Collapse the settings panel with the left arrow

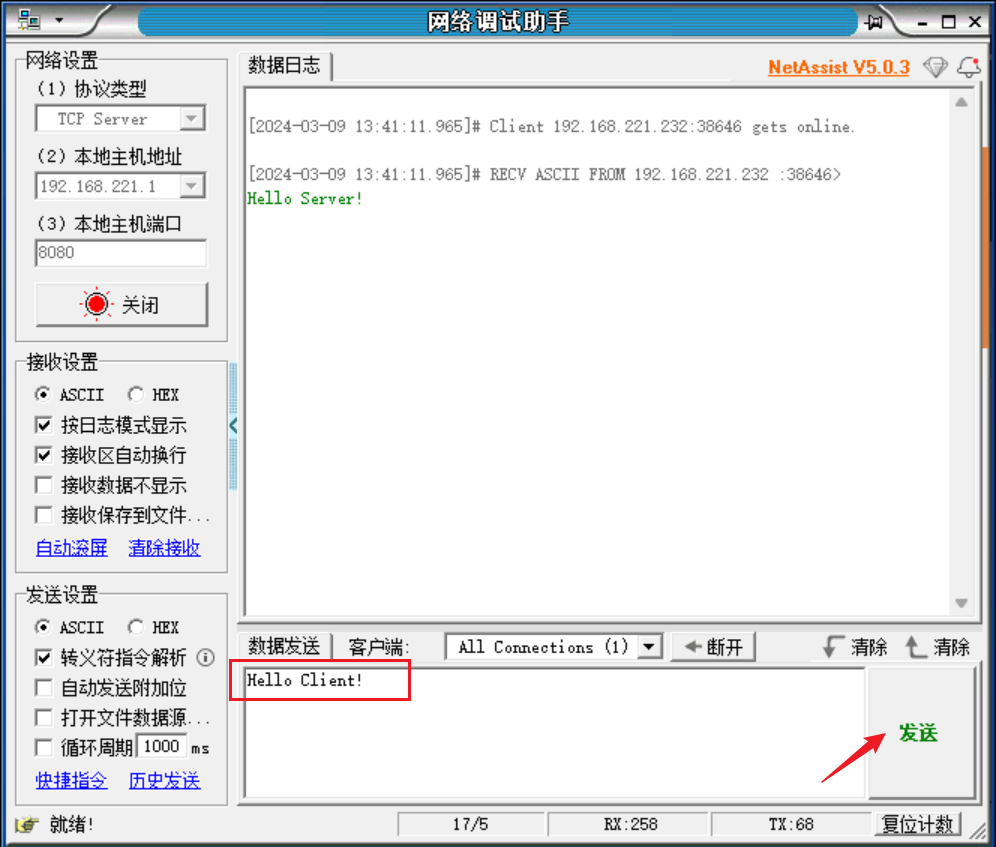[233, 425]
